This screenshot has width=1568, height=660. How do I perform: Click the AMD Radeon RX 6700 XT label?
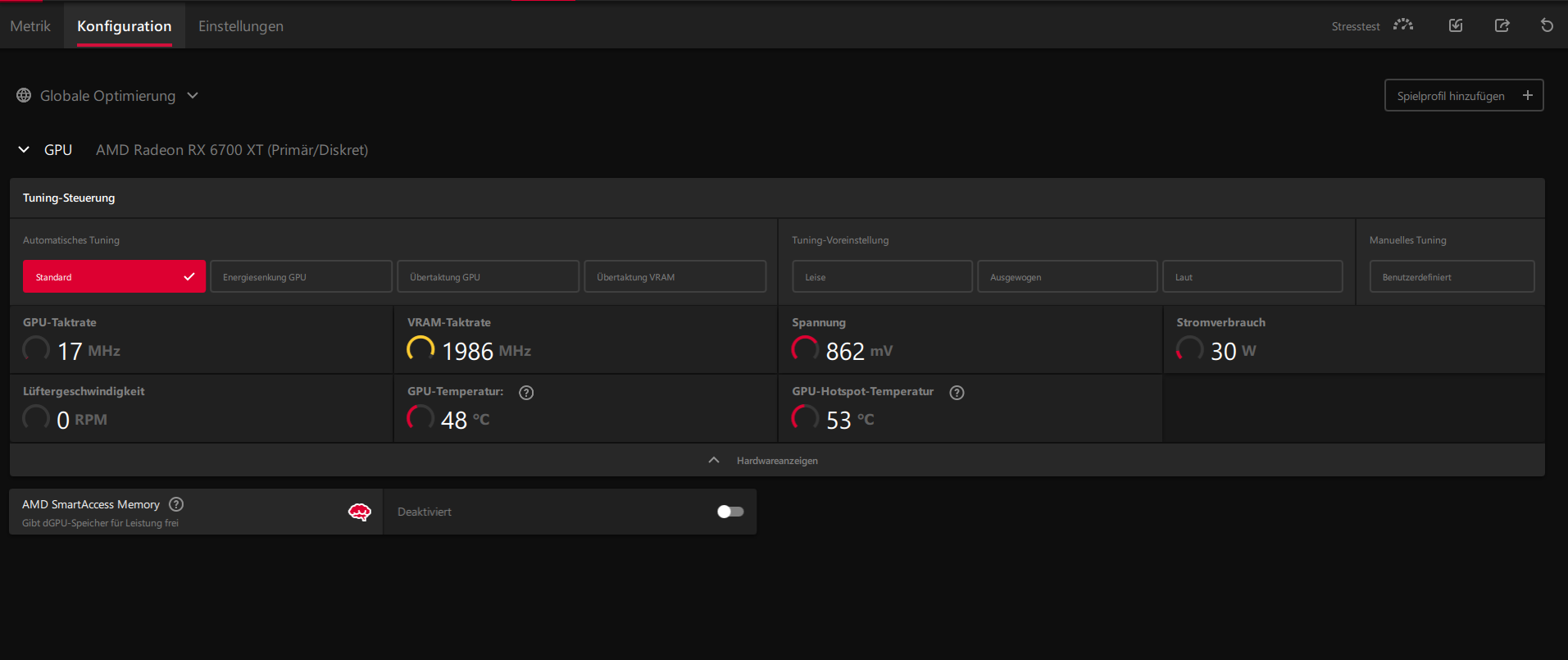tap(232, 150)
